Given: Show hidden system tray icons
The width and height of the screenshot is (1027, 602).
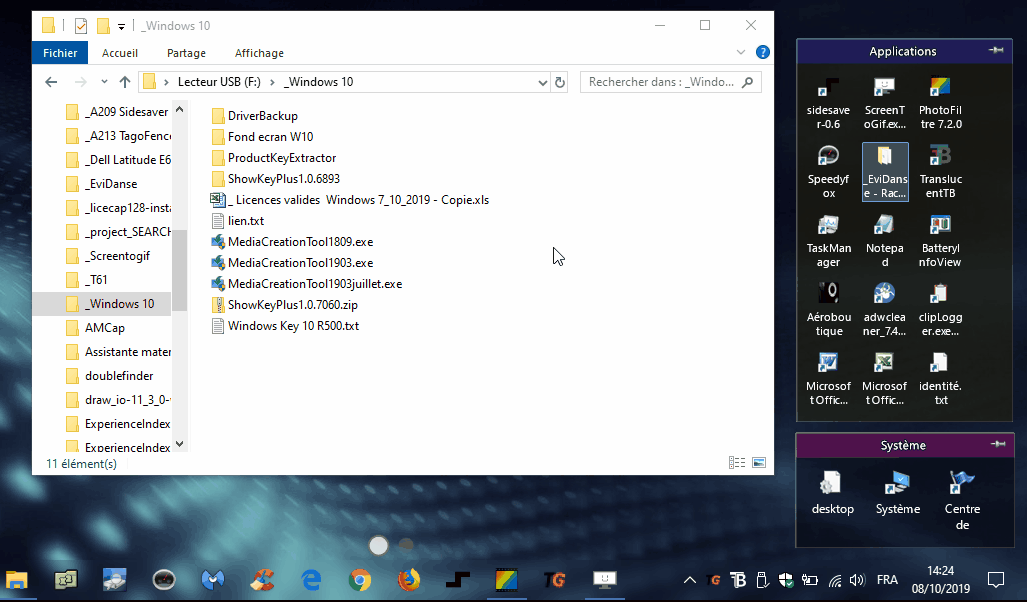Looking at the screenshot, I should point(690,580).
